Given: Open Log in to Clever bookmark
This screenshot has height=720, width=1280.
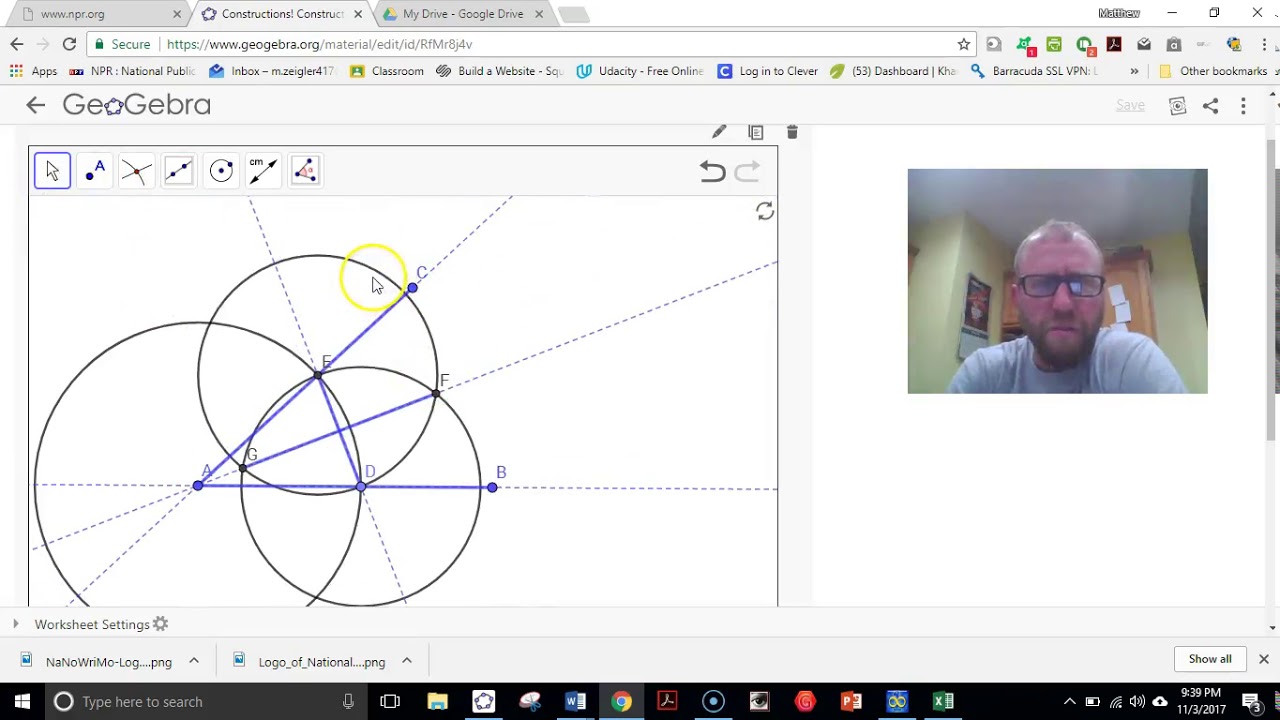Looking at the screenshot, I should pos(768,71).
